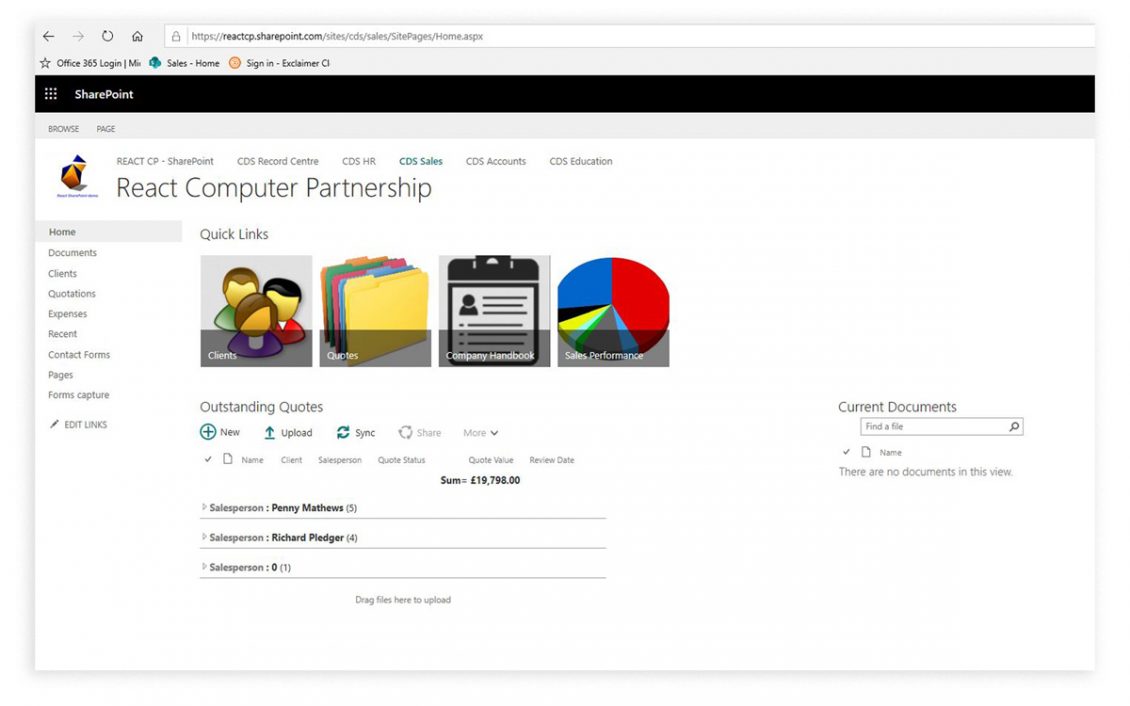
Task: Refresh the page using the browser reload icon
Action: [x=107, y=36]
